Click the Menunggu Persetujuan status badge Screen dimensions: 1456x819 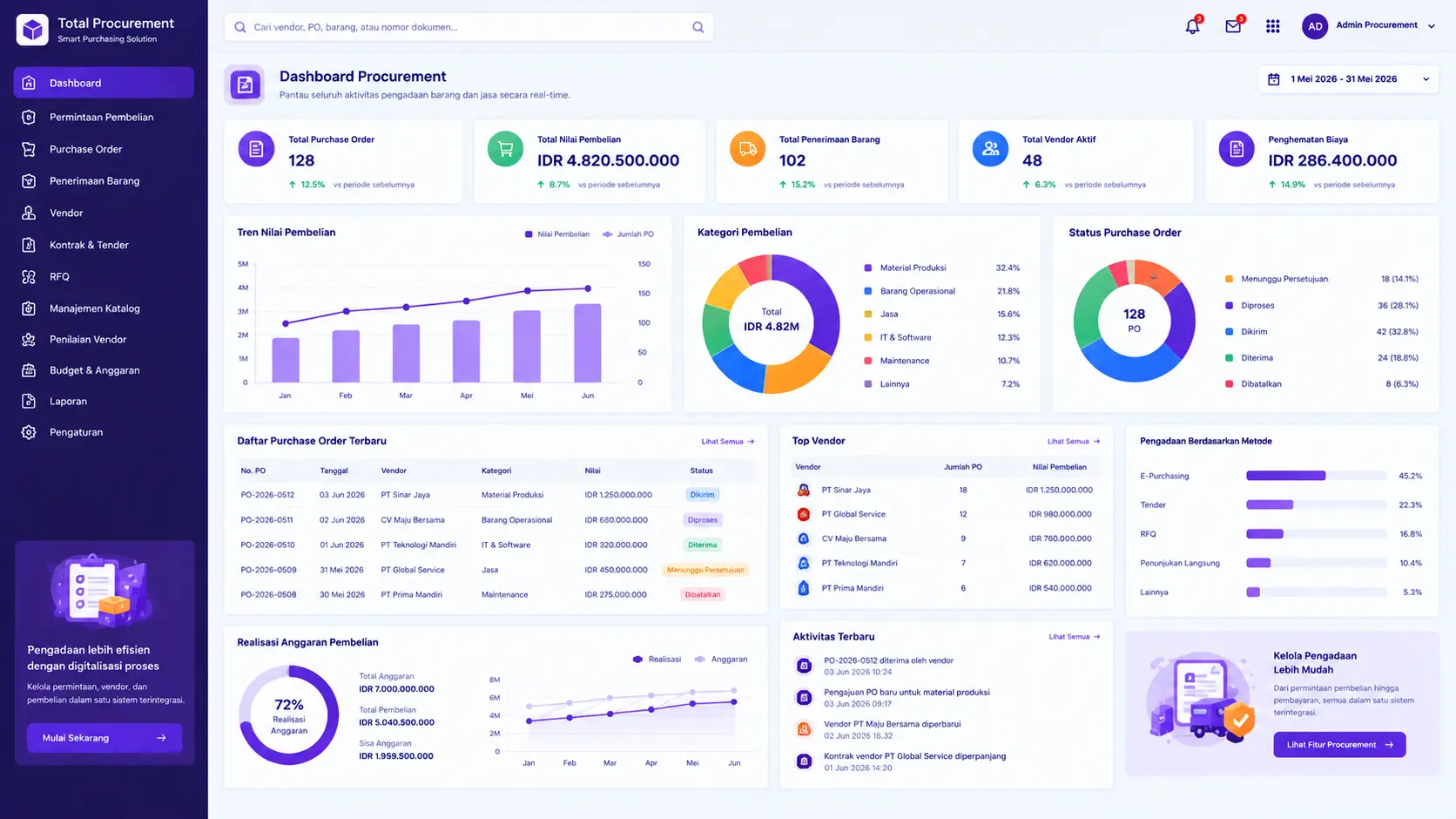click(x=705, y=570)
